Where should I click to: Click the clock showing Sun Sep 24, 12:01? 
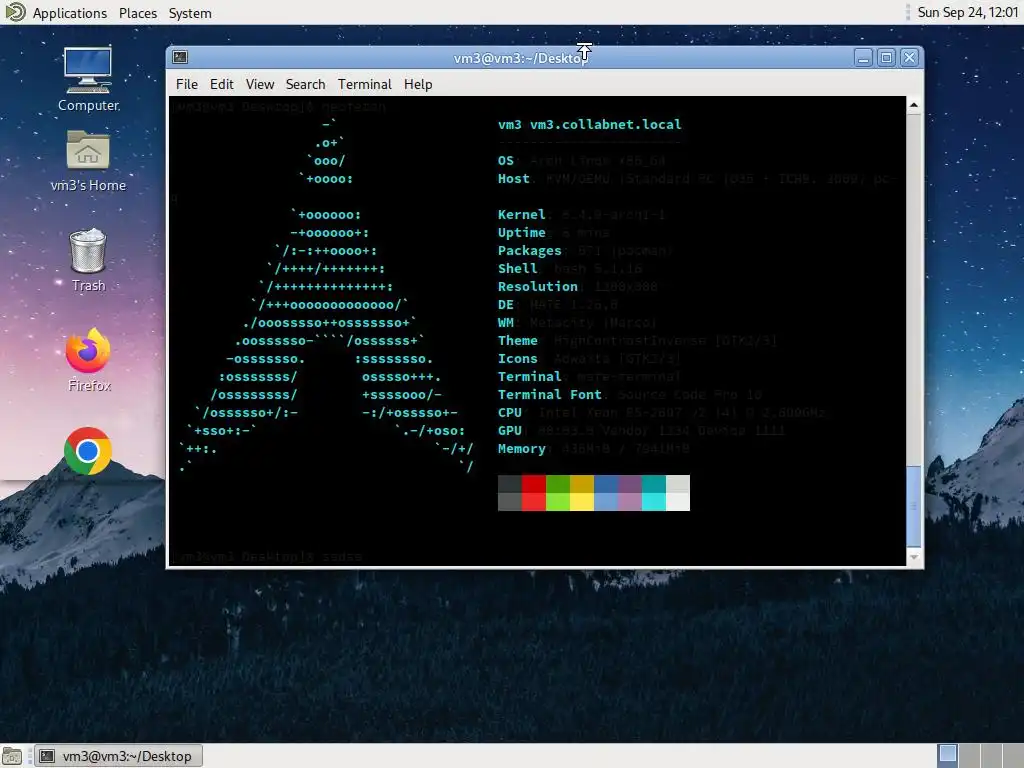point(967,12)
